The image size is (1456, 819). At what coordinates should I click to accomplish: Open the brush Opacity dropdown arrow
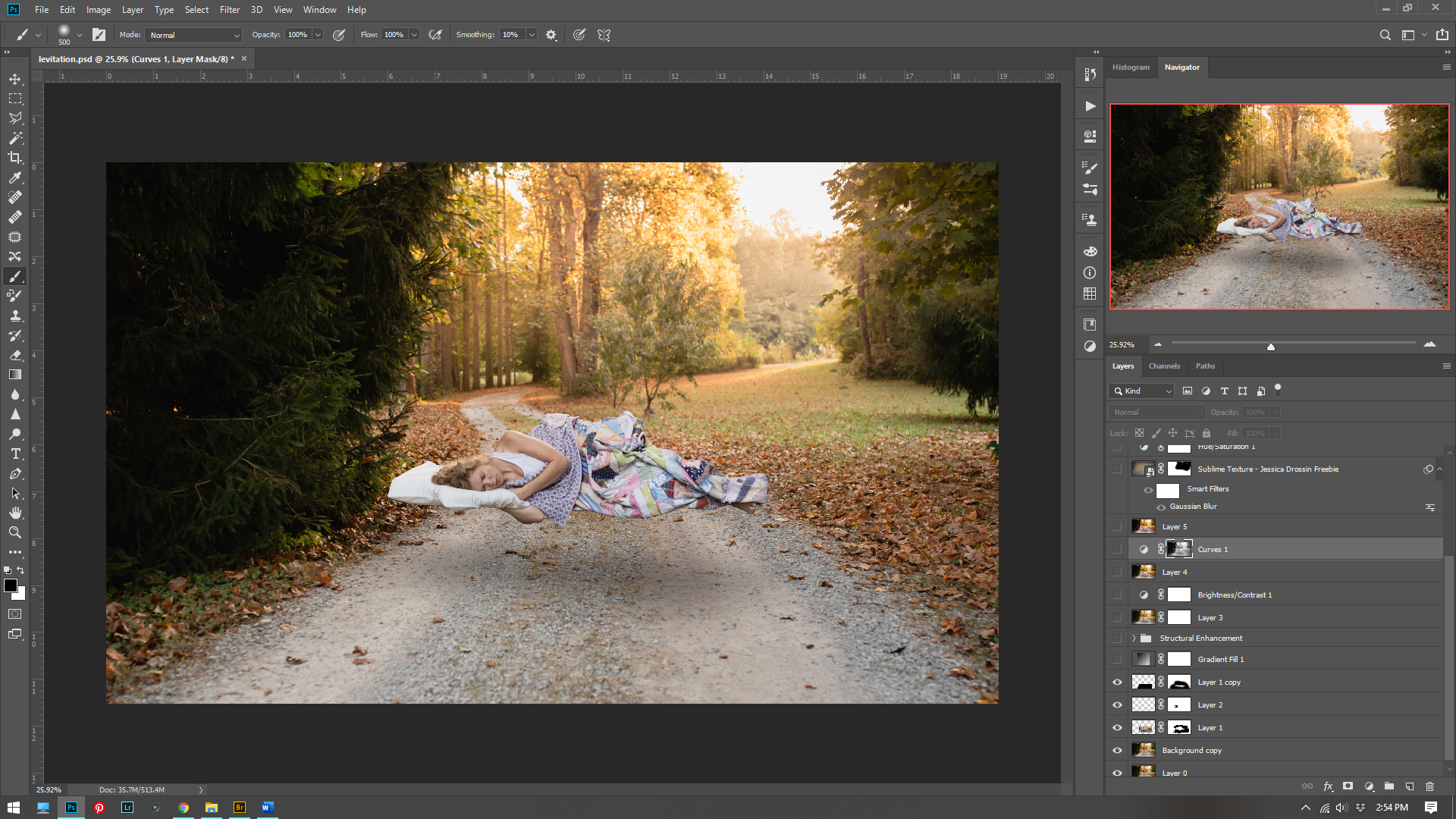pos(318,35)
